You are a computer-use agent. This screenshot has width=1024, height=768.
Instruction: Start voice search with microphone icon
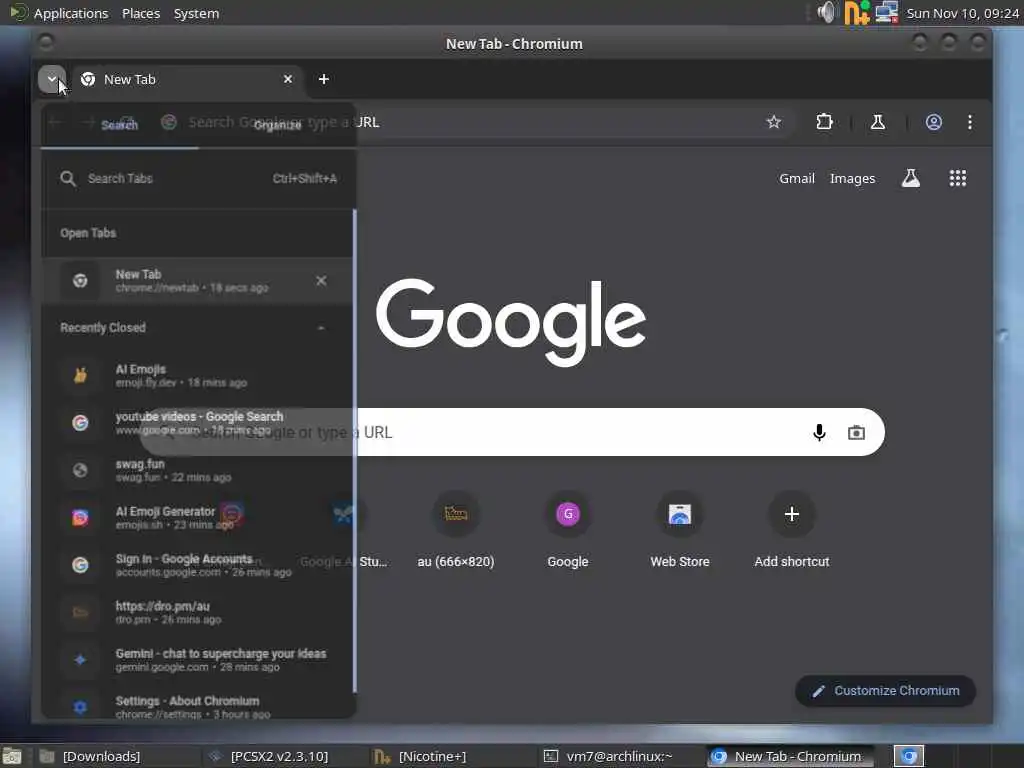coord(819,432)
